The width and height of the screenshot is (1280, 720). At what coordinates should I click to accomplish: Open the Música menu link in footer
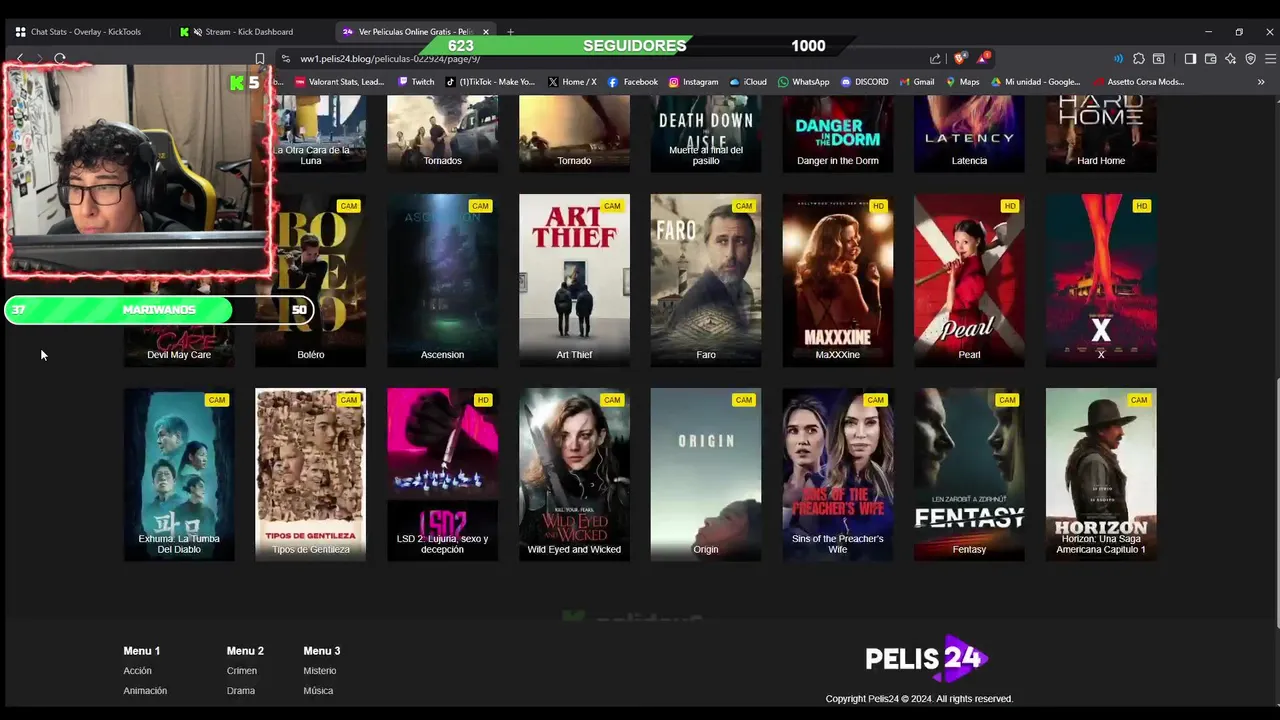[x=318, y=691]
